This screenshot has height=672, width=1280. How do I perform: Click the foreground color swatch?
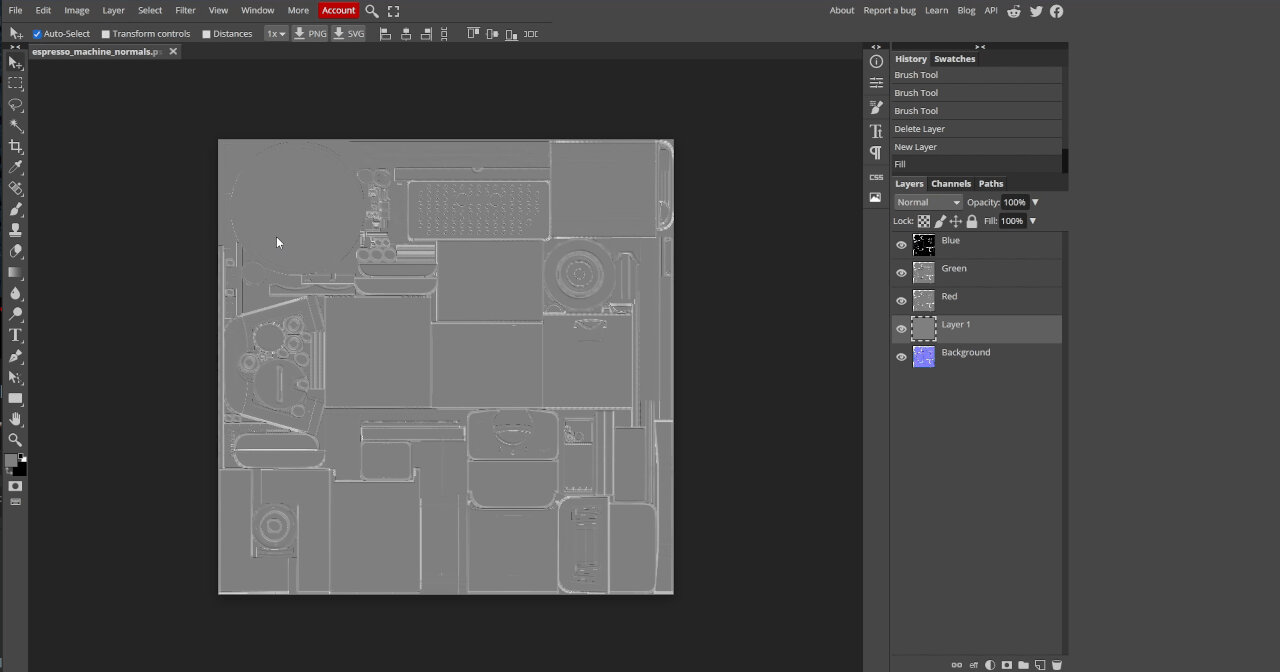tap(12, 460)
